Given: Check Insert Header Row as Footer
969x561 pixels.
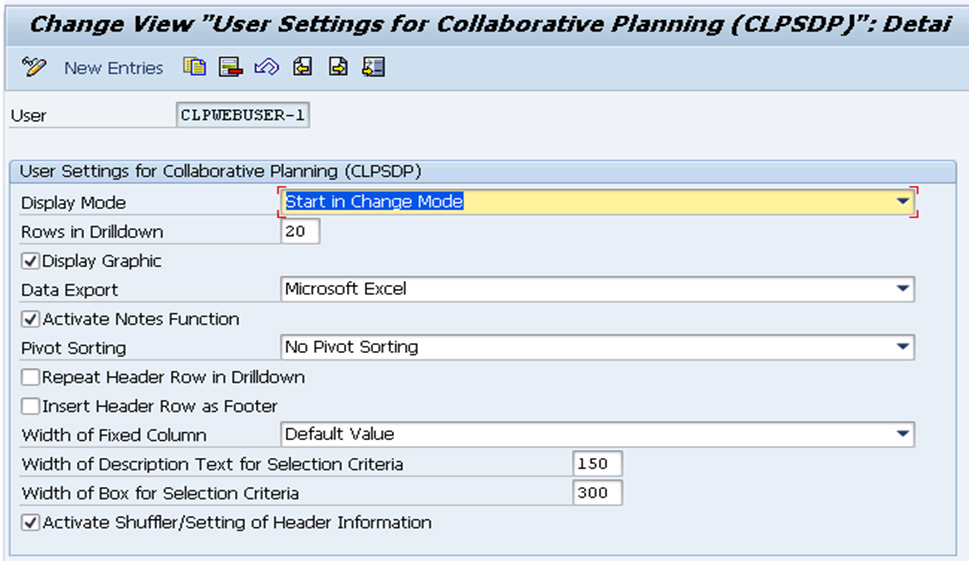Looking at the screenshot, I should (30, 406).
